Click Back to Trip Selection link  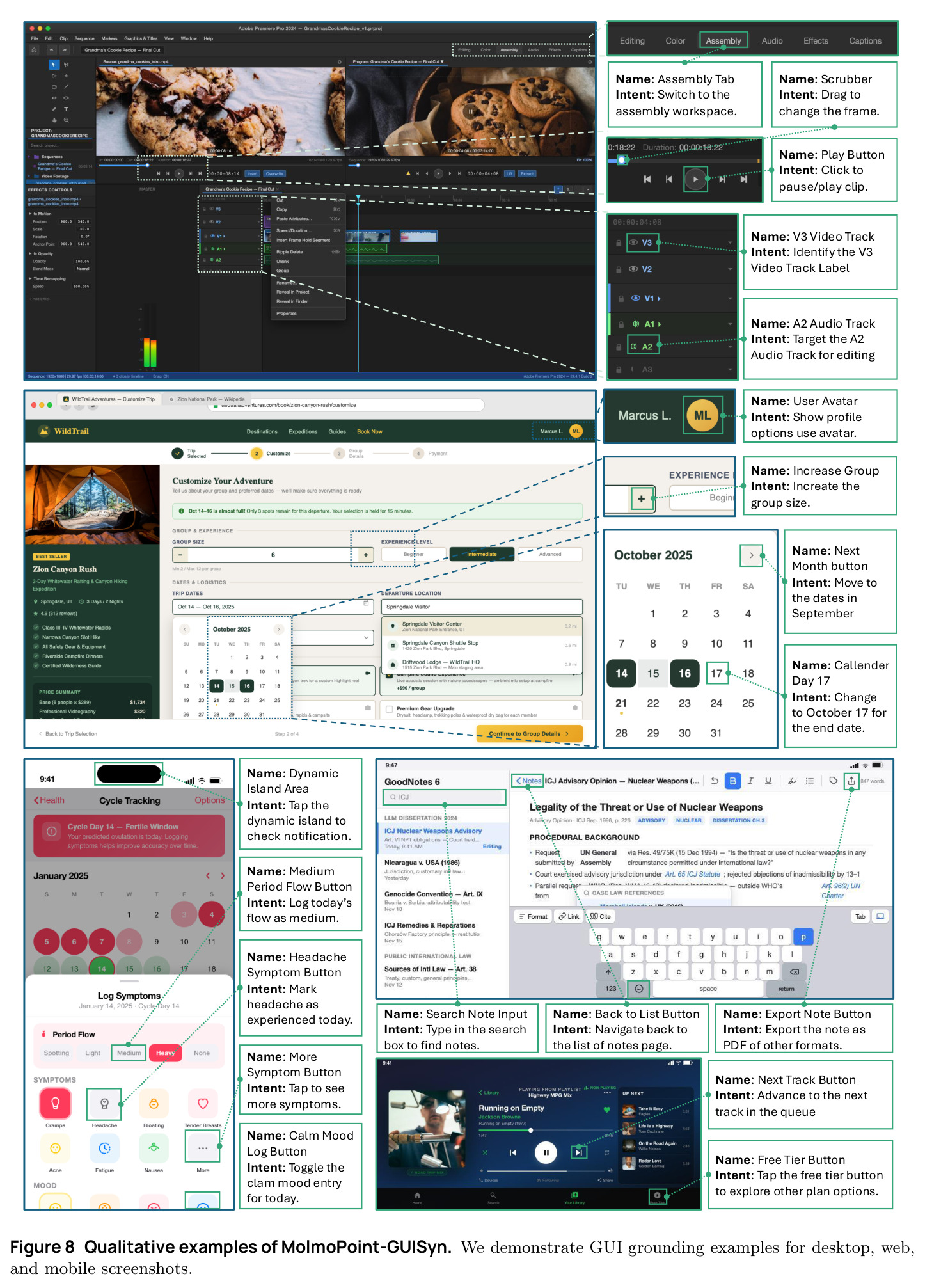[68, 734]
